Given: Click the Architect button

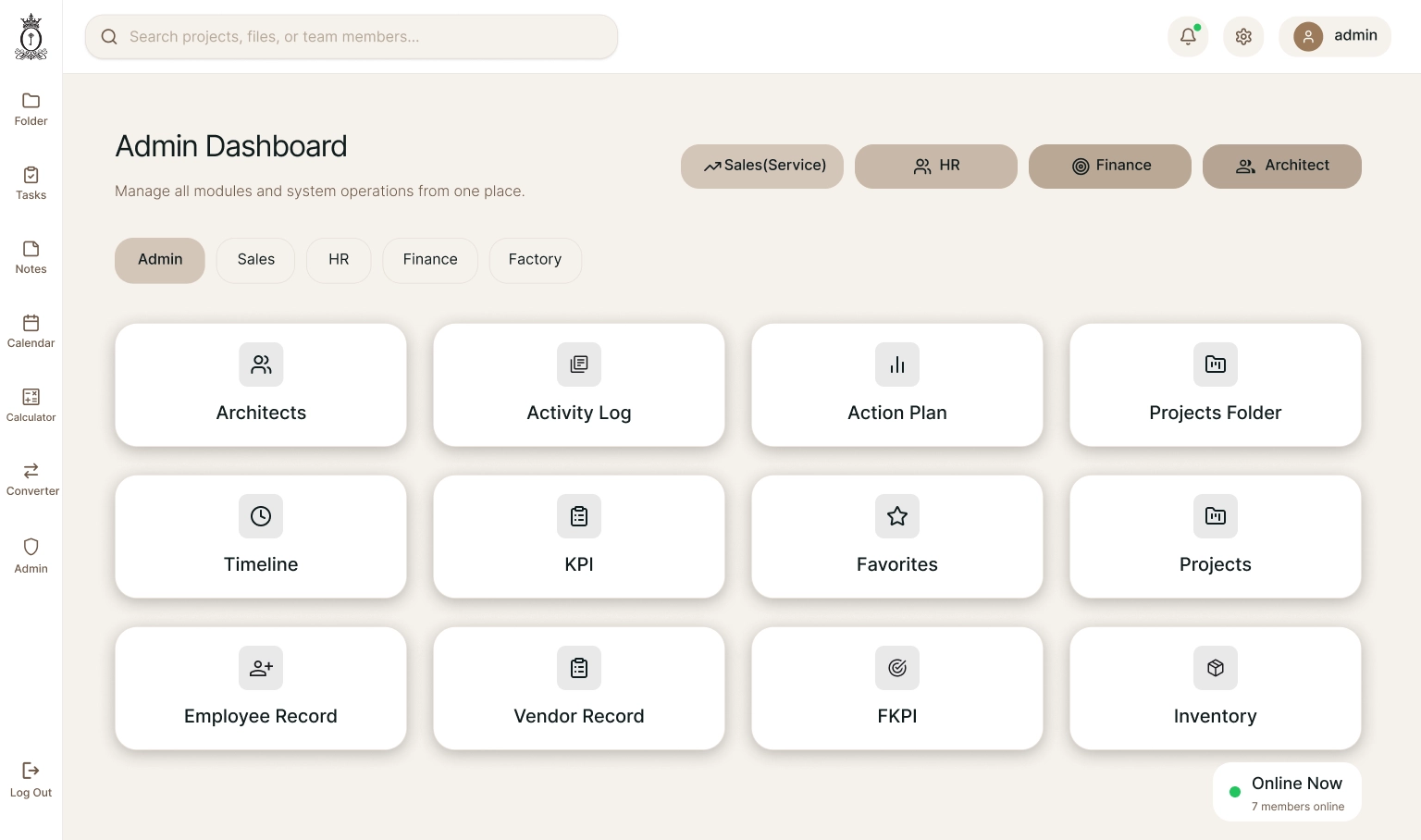Looking at the screenshot, I should (1282, 167).
